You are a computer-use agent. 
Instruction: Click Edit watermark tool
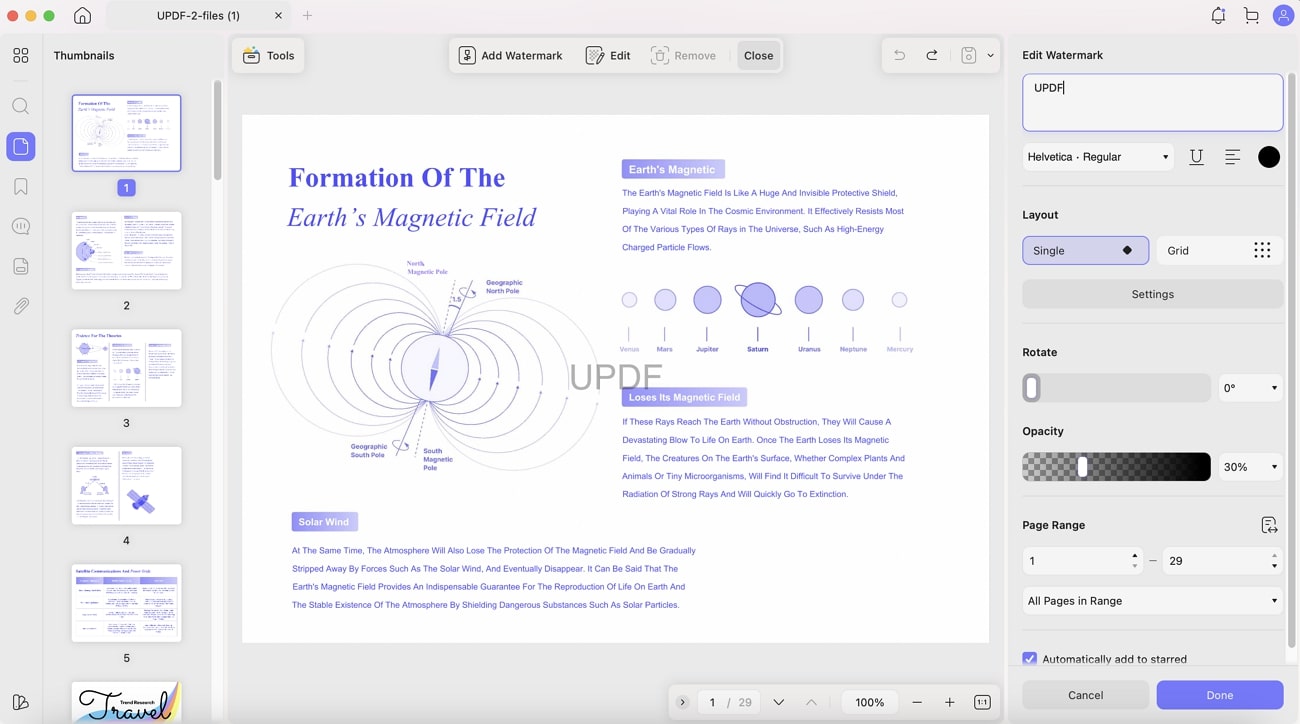point(608,55)
